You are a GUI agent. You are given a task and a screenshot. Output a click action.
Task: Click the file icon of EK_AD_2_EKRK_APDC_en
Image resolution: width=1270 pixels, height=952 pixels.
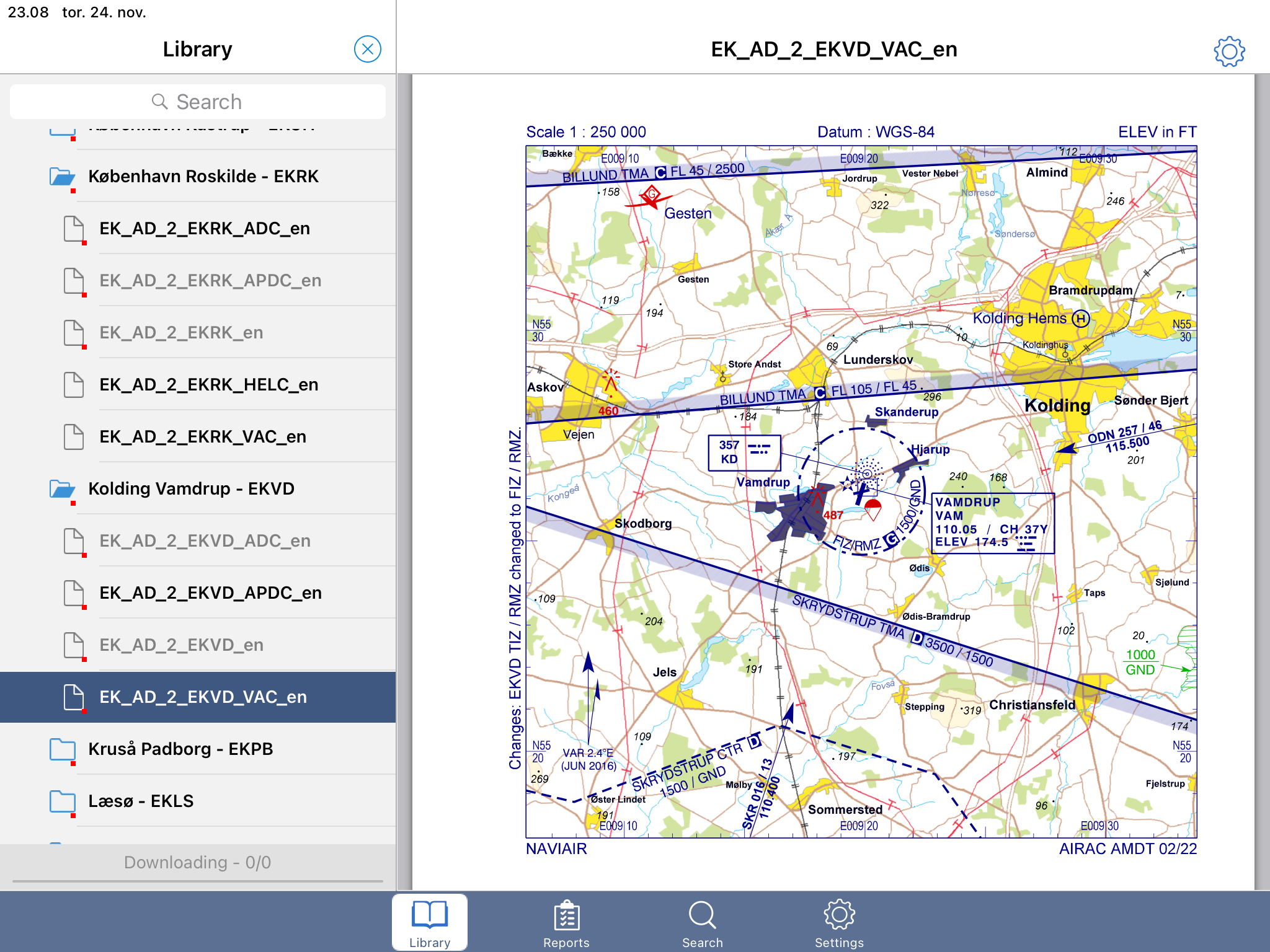(x=74, y=281)
